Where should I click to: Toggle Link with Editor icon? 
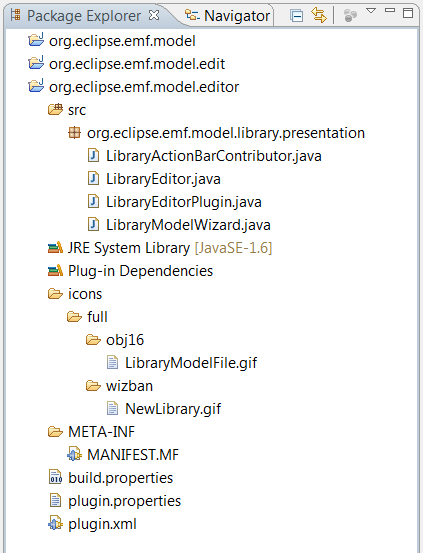tap(319, 16)
